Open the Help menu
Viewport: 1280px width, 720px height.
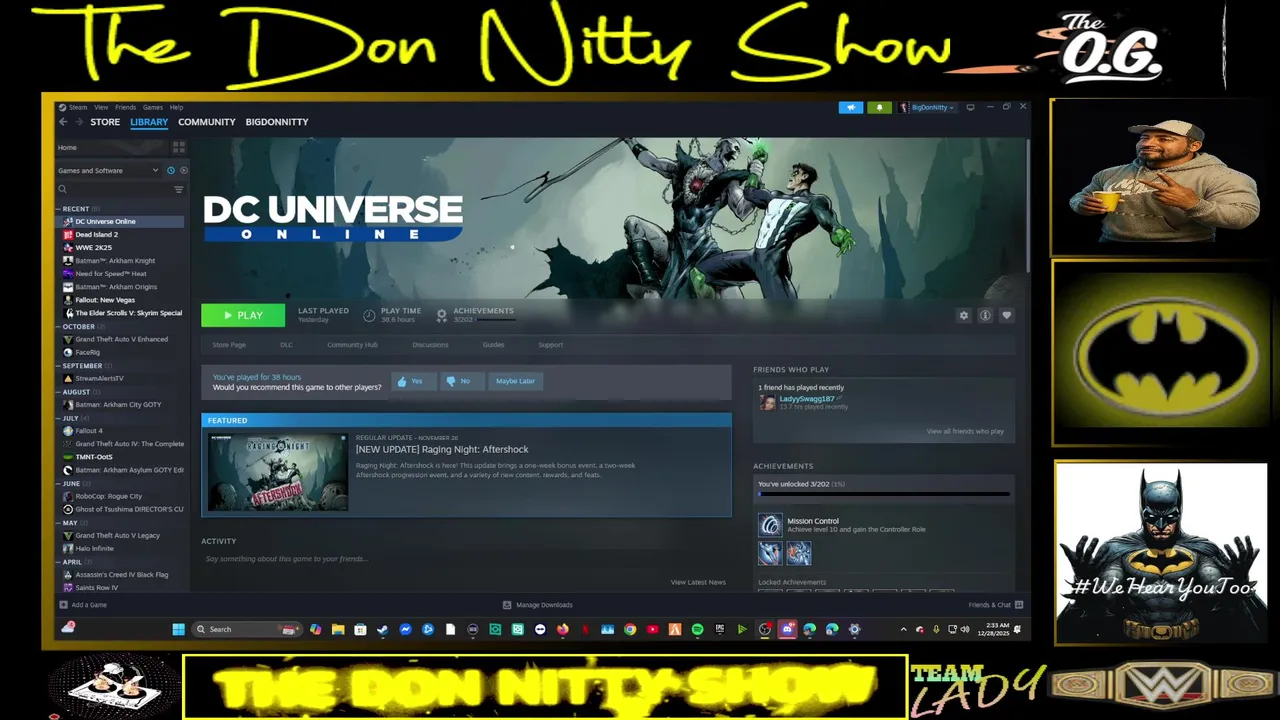coord(176,107)
